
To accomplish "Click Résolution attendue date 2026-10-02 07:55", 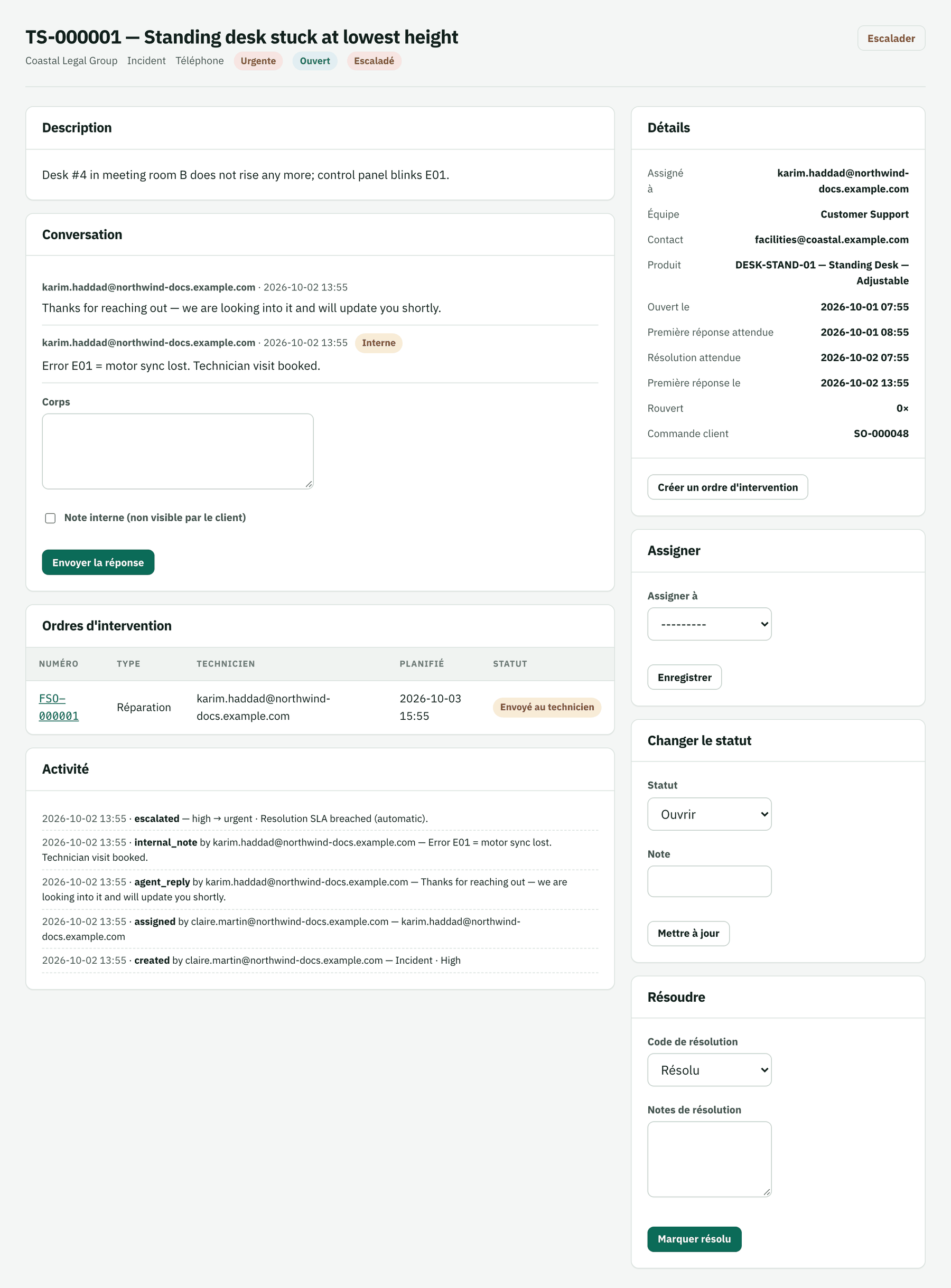I will (x=864, y=357).
